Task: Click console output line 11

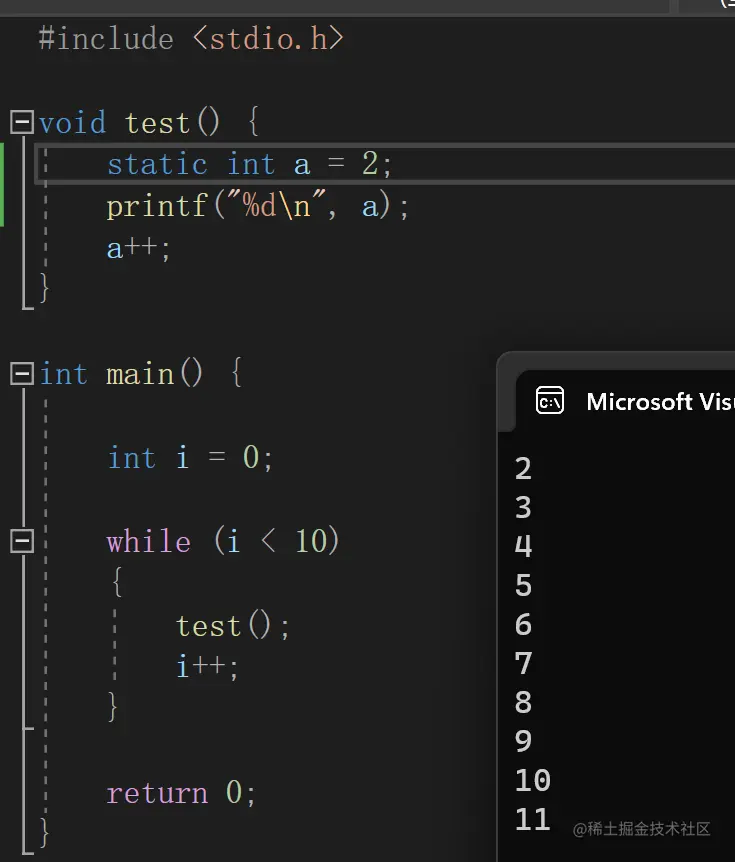Action: click(533, 820)
